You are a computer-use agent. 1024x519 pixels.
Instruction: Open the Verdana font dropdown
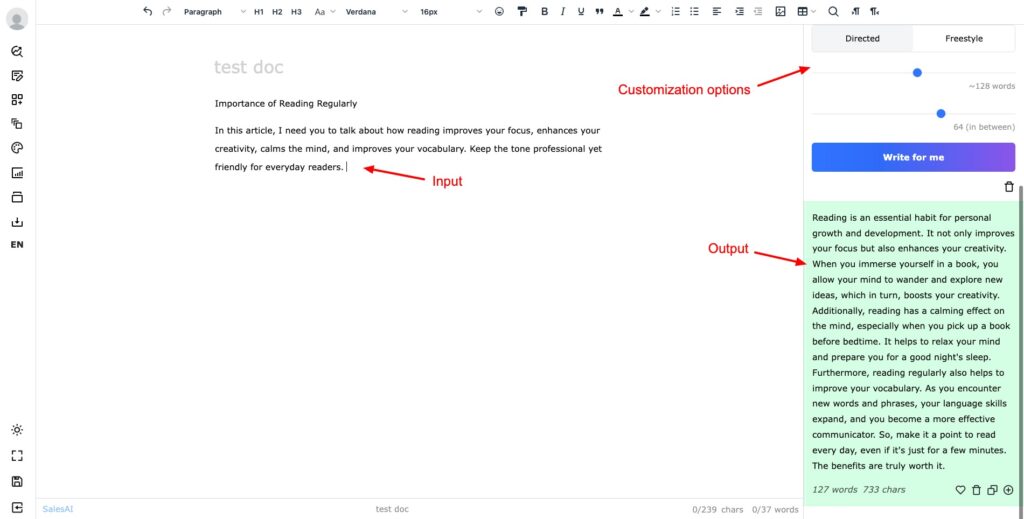click(376, 12)
